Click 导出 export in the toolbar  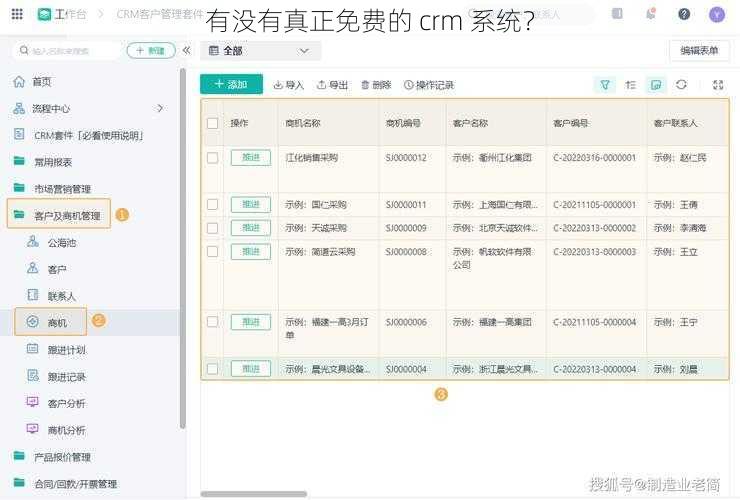point(332,85)
